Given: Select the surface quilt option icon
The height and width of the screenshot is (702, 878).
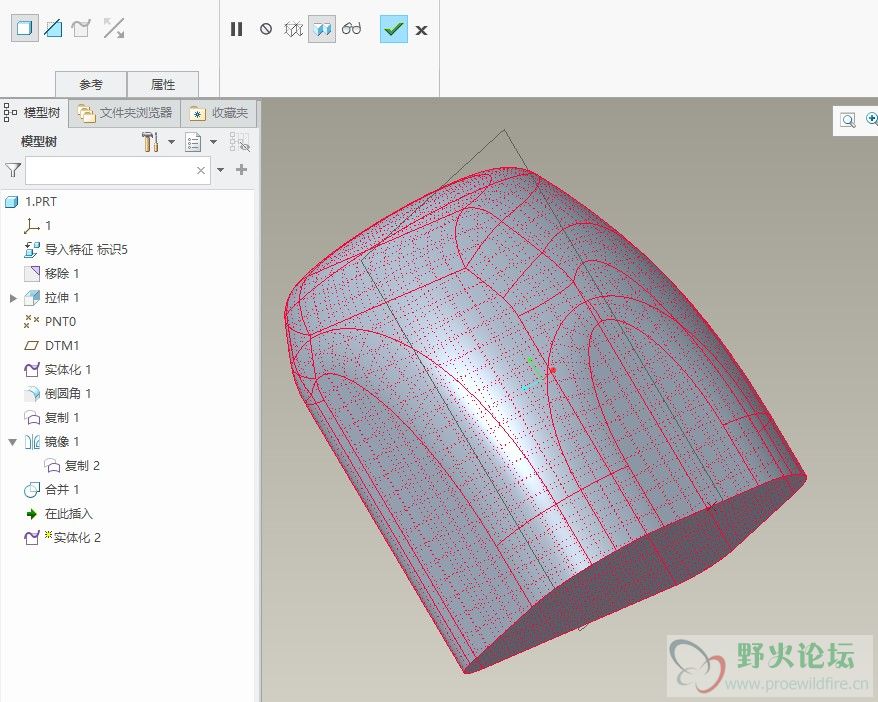Looking at the screenshot, I should pyautogui.click(x=53, y=28).
